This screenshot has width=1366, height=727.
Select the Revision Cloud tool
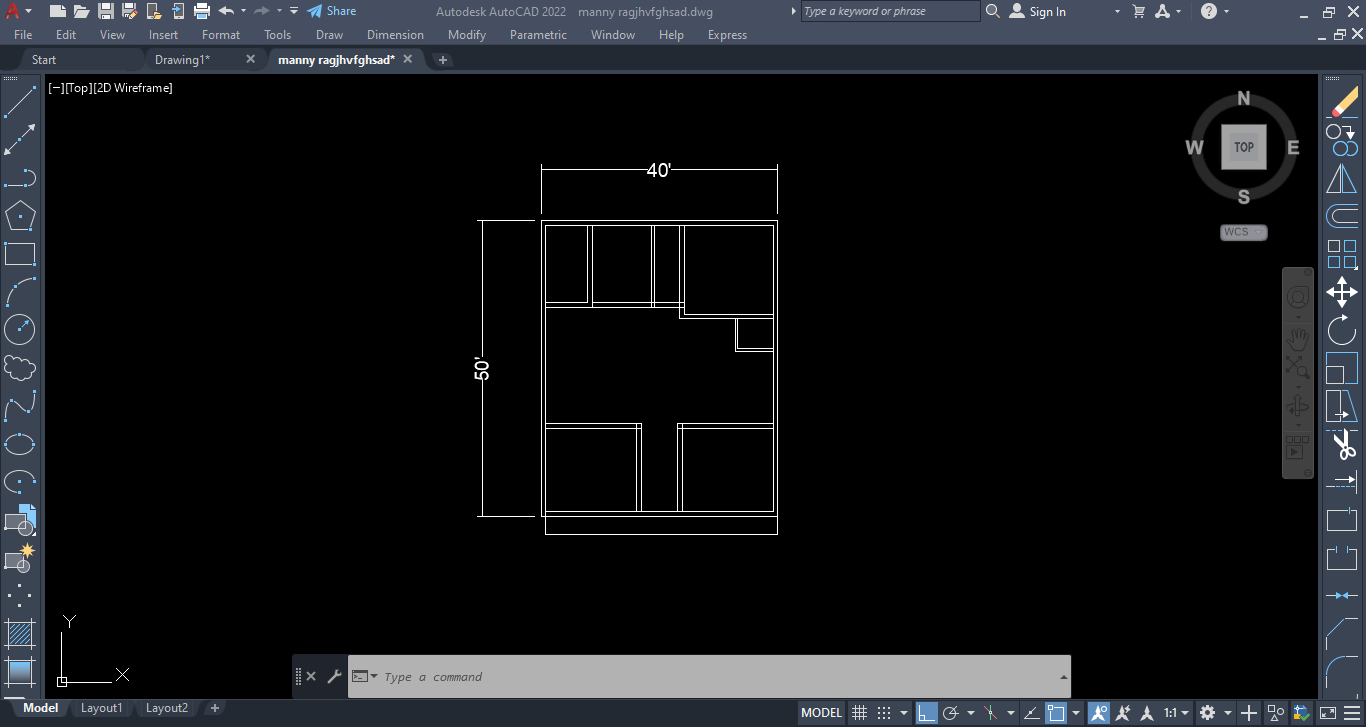[x=20, y=368]
